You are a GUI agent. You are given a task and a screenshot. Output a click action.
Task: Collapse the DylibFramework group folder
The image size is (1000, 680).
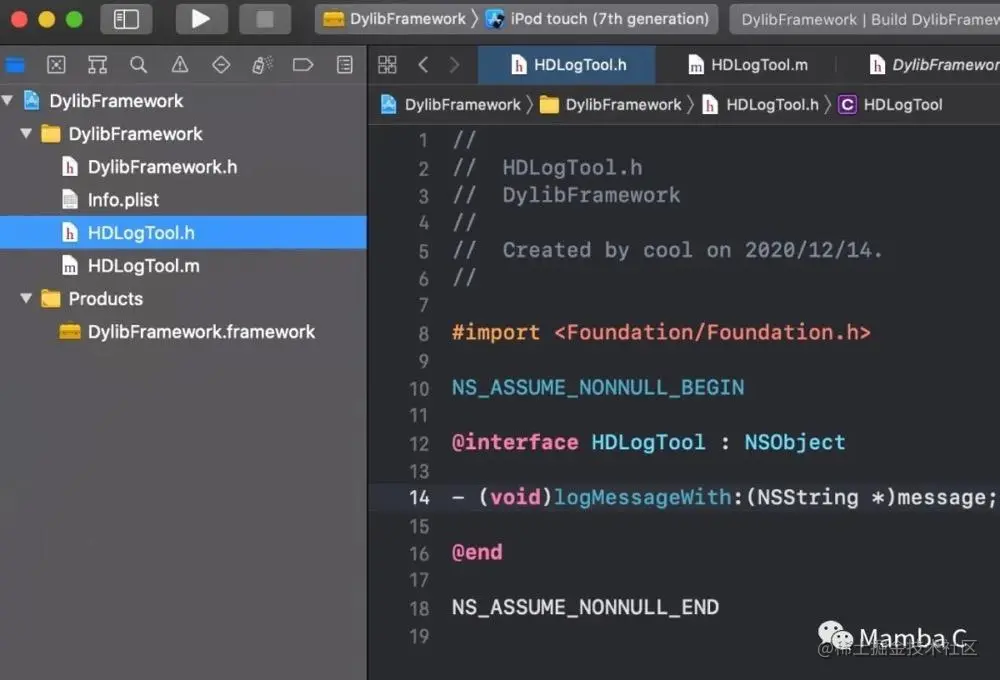26,133
